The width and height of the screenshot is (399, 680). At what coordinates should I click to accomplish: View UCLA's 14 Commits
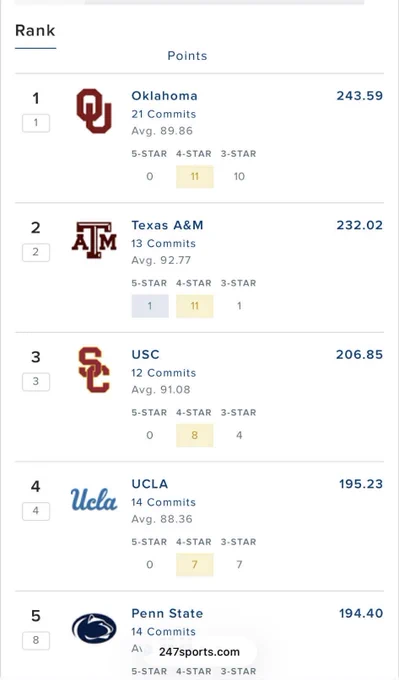point(164,502)
